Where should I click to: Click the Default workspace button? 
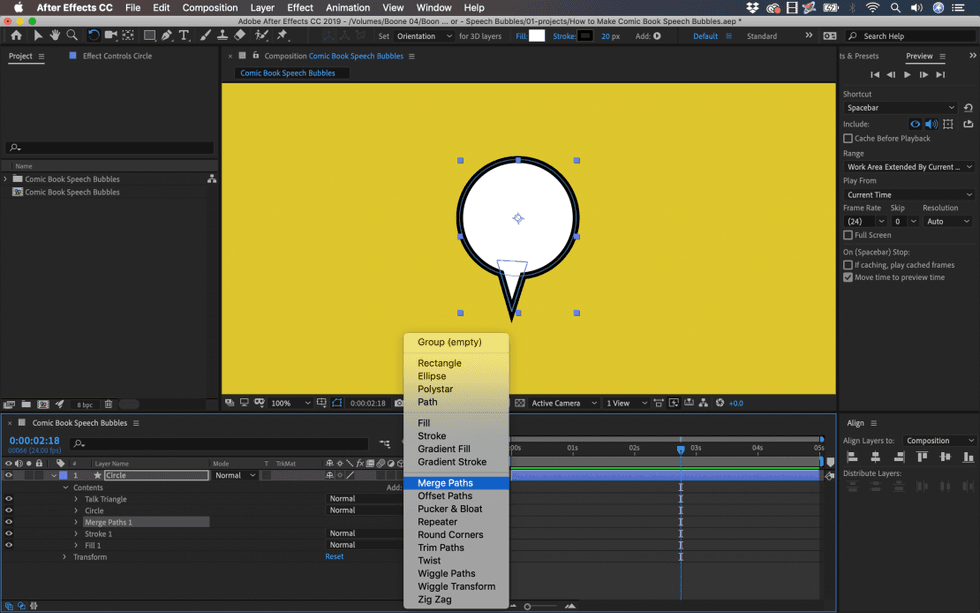tap(705, 36)
